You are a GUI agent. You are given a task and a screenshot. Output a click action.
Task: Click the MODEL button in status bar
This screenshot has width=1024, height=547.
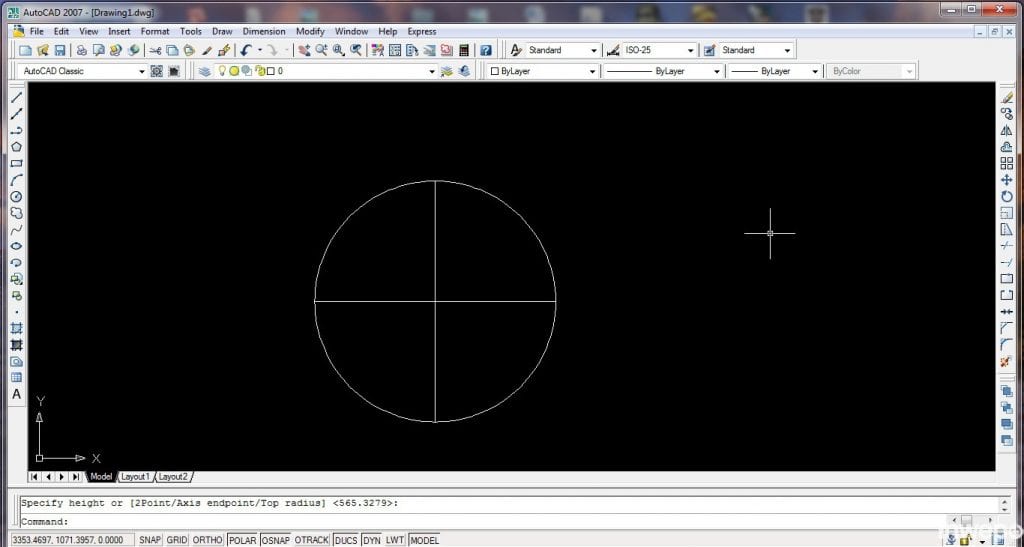pos(424,540)
